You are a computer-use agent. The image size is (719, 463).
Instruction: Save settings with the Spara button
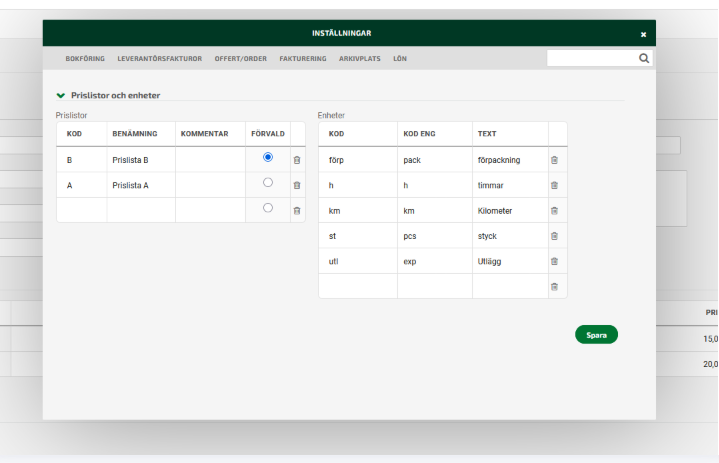click(596, 335)
